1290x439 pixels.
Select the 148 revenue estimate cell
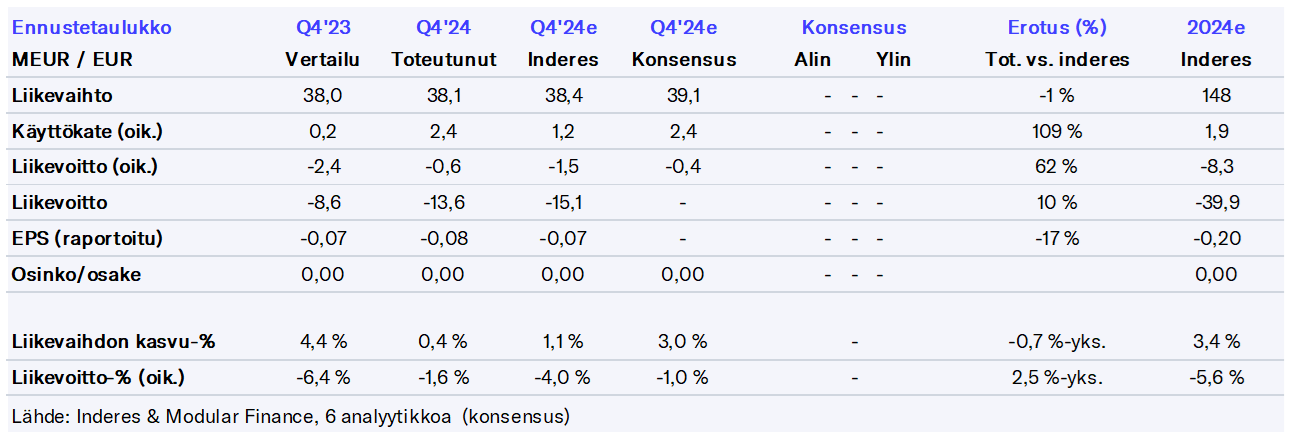pyautogui.click(x=1216, y=96)
